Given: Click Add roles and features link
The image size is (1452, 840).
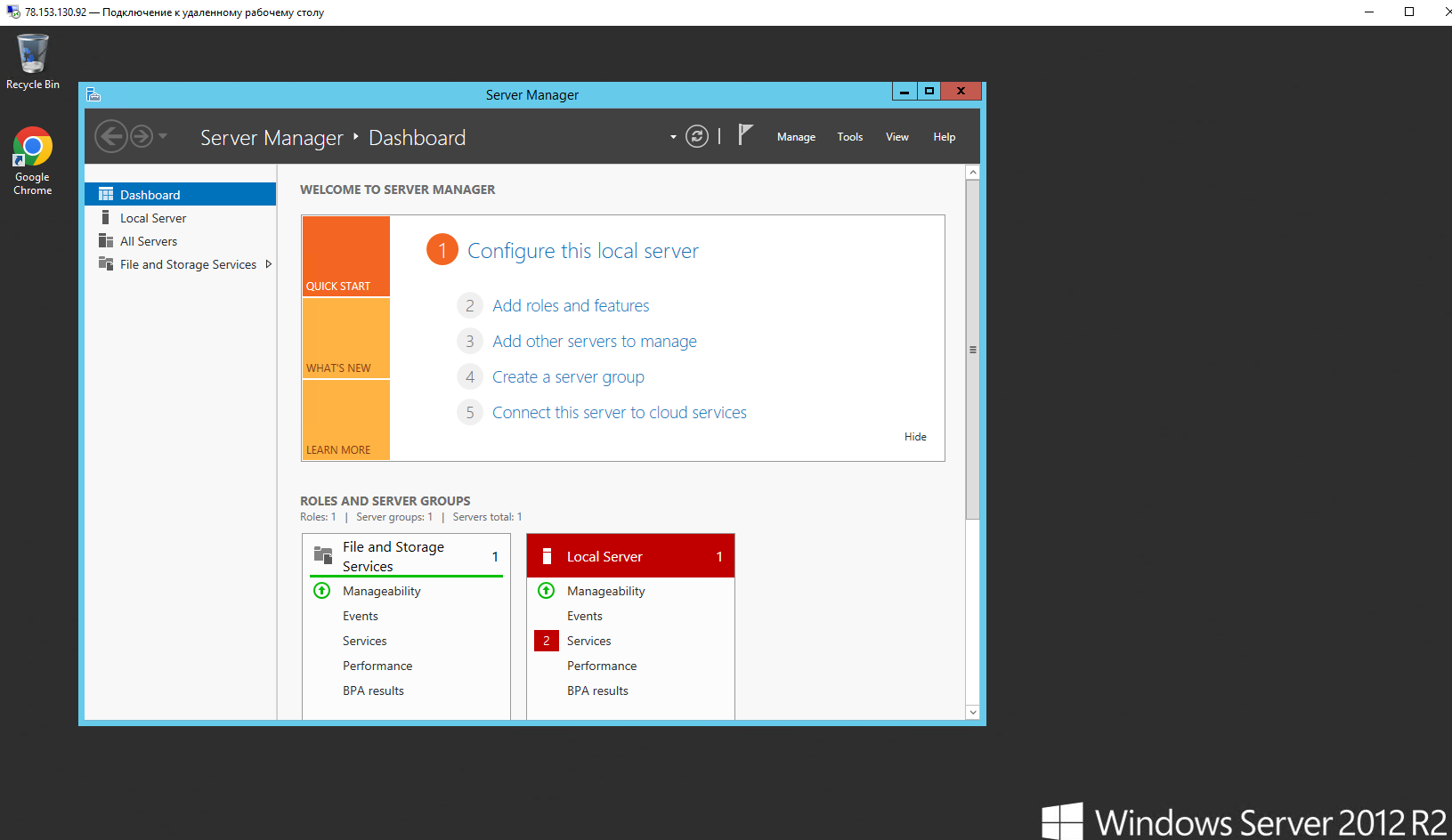Looking at the screenshot, I should tap(571, 306).
